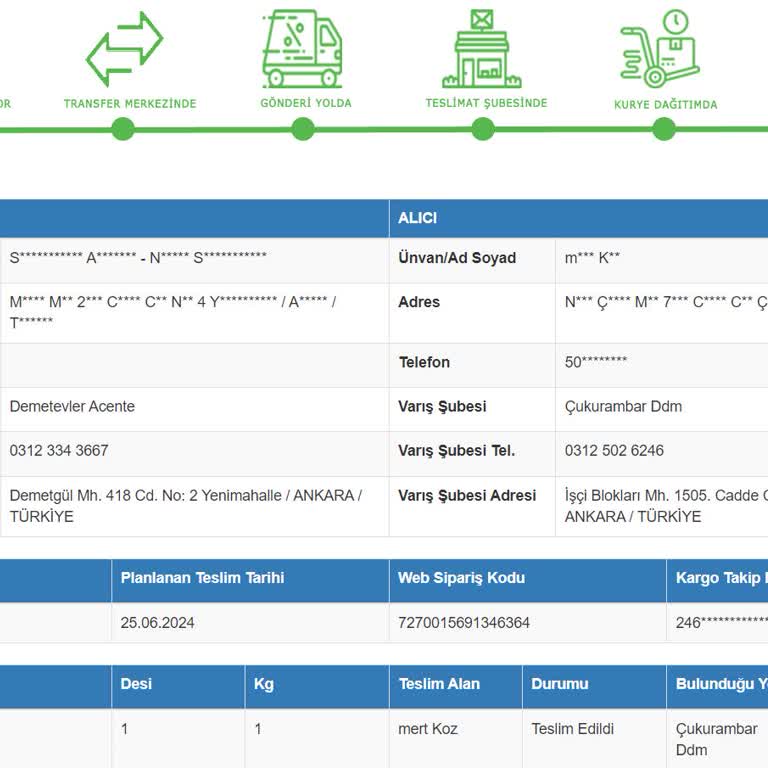This screenshot has height=768, width=768.
Task: Click the masked Telefon number 50********
Action: coord(596,363)
